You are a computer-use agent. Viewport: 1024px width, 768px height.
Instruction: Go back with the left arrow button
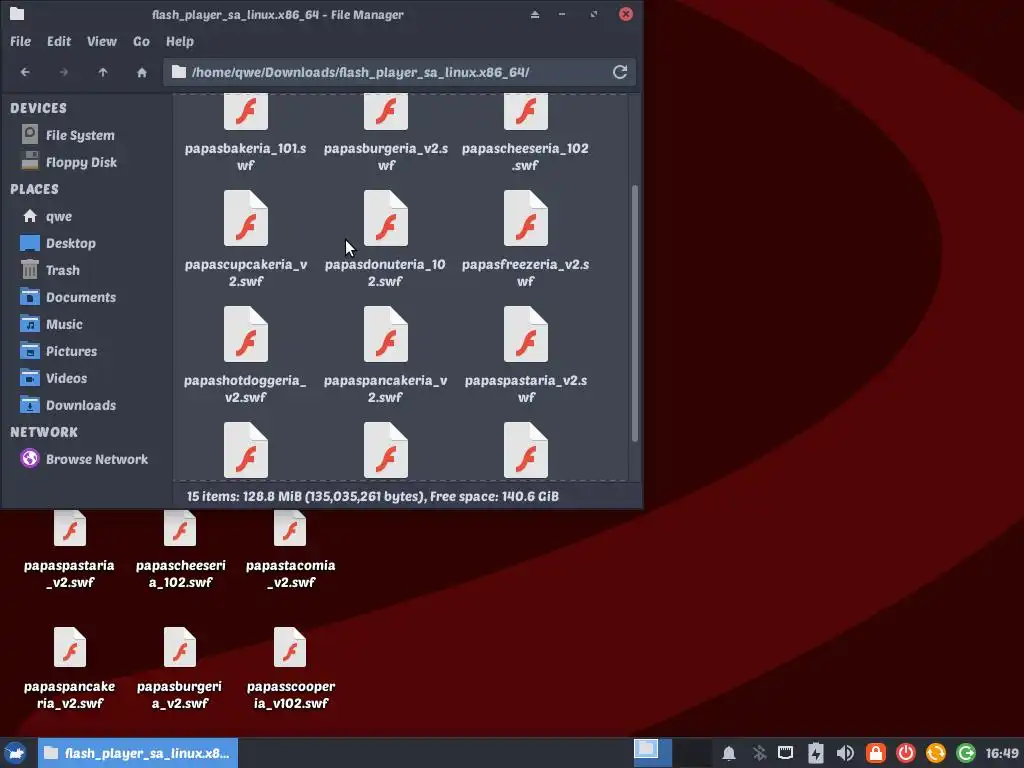(25, 72)
